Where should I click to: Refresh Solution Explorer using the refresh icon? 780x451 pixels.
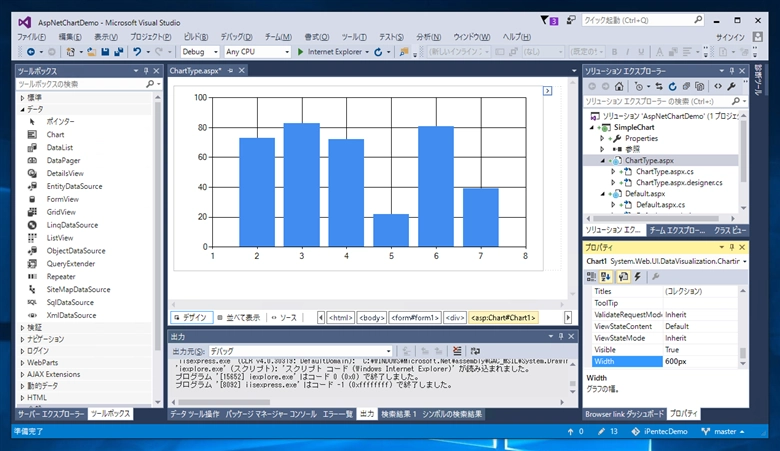pos(673,87)
